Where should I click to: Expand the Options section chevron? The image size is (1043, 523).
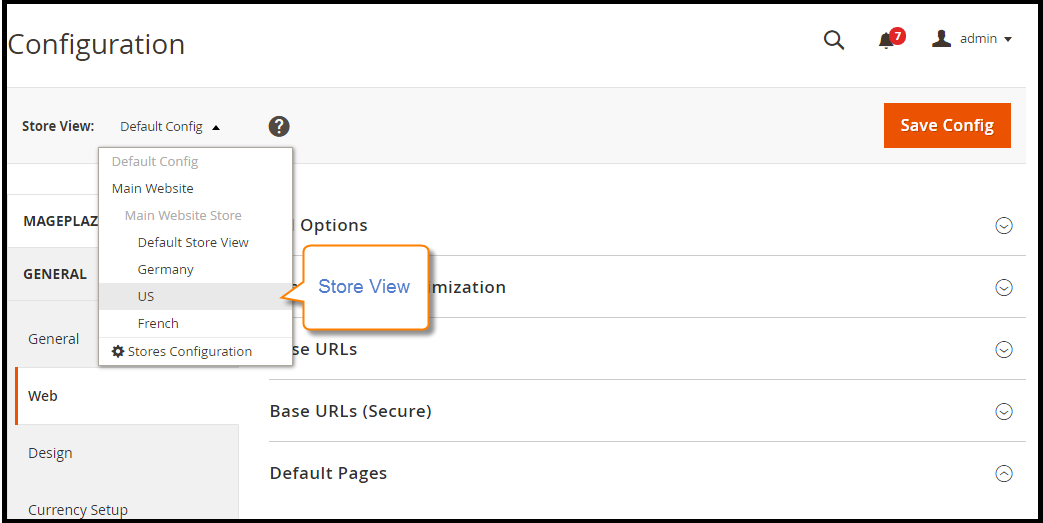click(x=1004, y=226)
